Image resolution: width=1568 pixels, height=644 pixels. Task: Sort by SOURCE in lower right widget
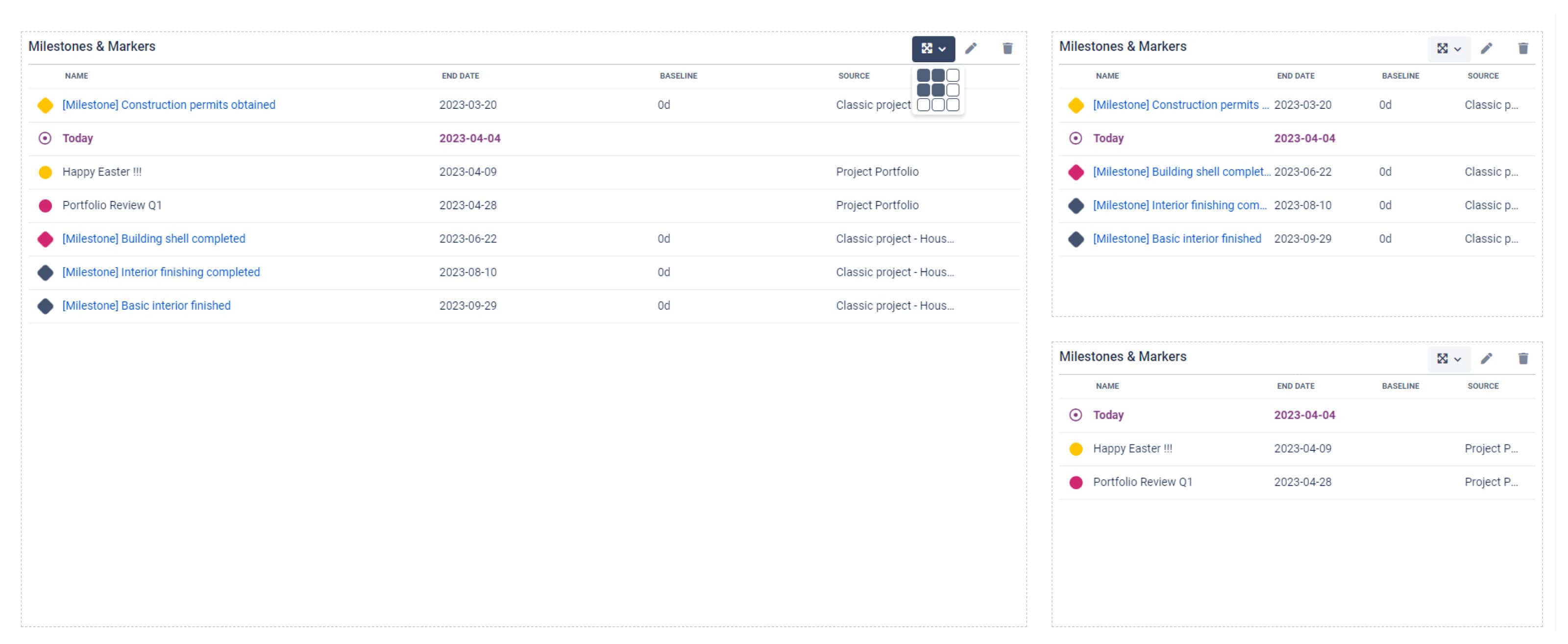point(1483,386)
